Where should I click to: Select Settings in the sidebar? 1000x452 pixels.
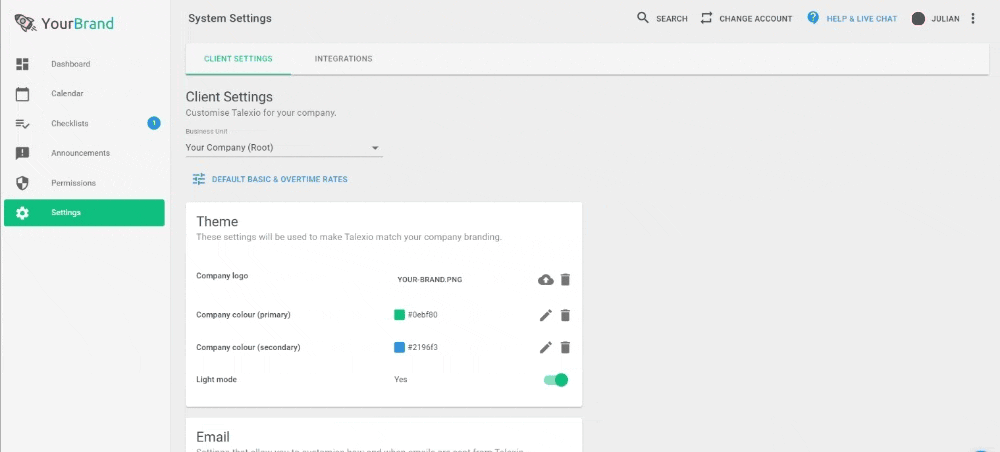84,213
